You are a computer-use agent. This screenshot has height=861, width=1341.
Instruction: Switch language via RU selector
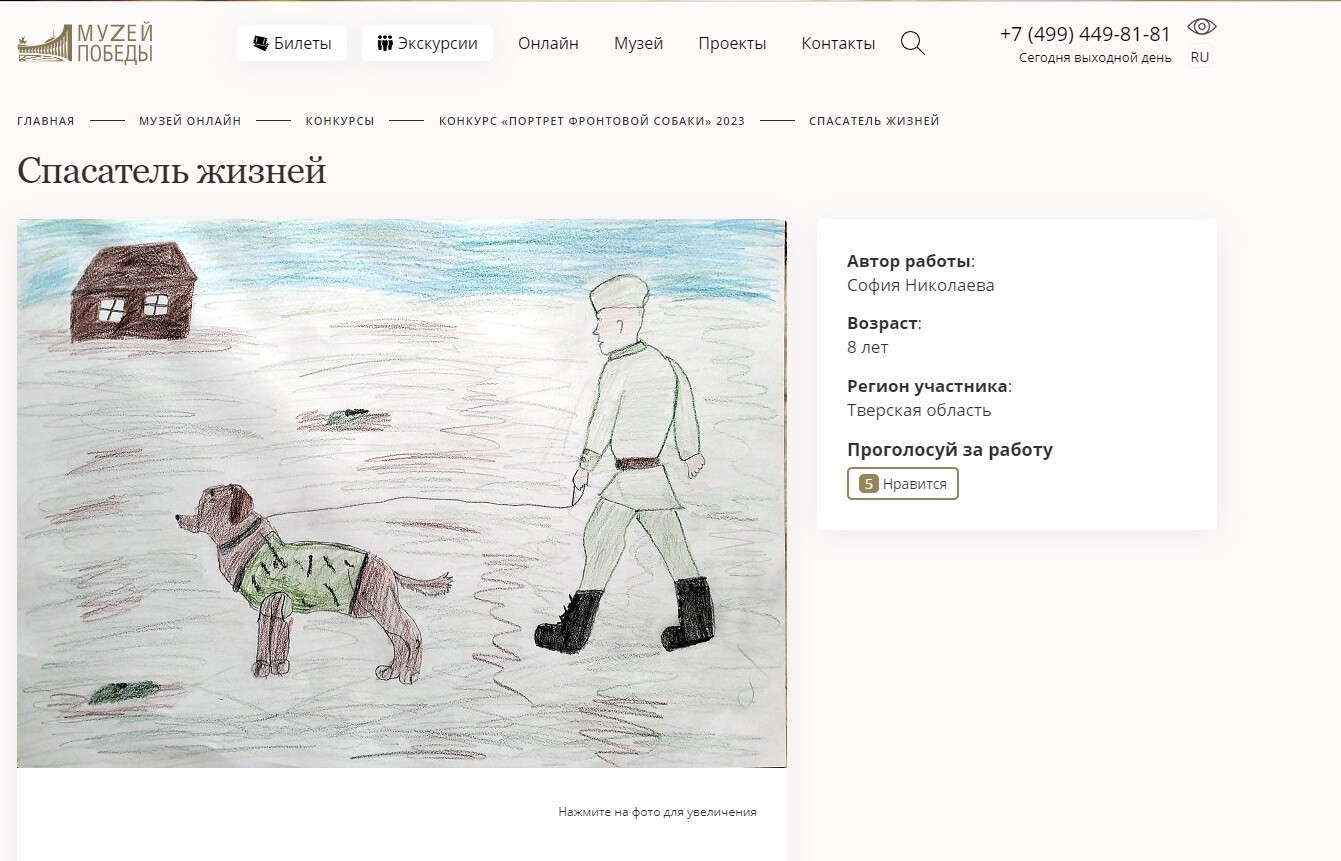tap(1200, 57)
